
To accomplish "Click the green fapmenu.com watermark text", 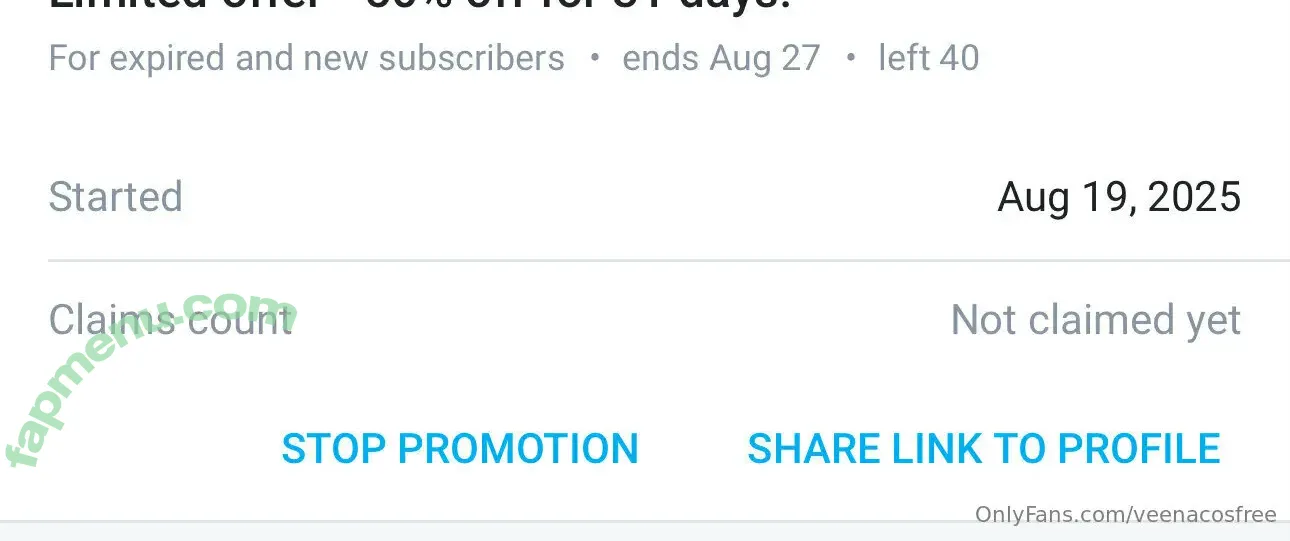I will (148, 375).
